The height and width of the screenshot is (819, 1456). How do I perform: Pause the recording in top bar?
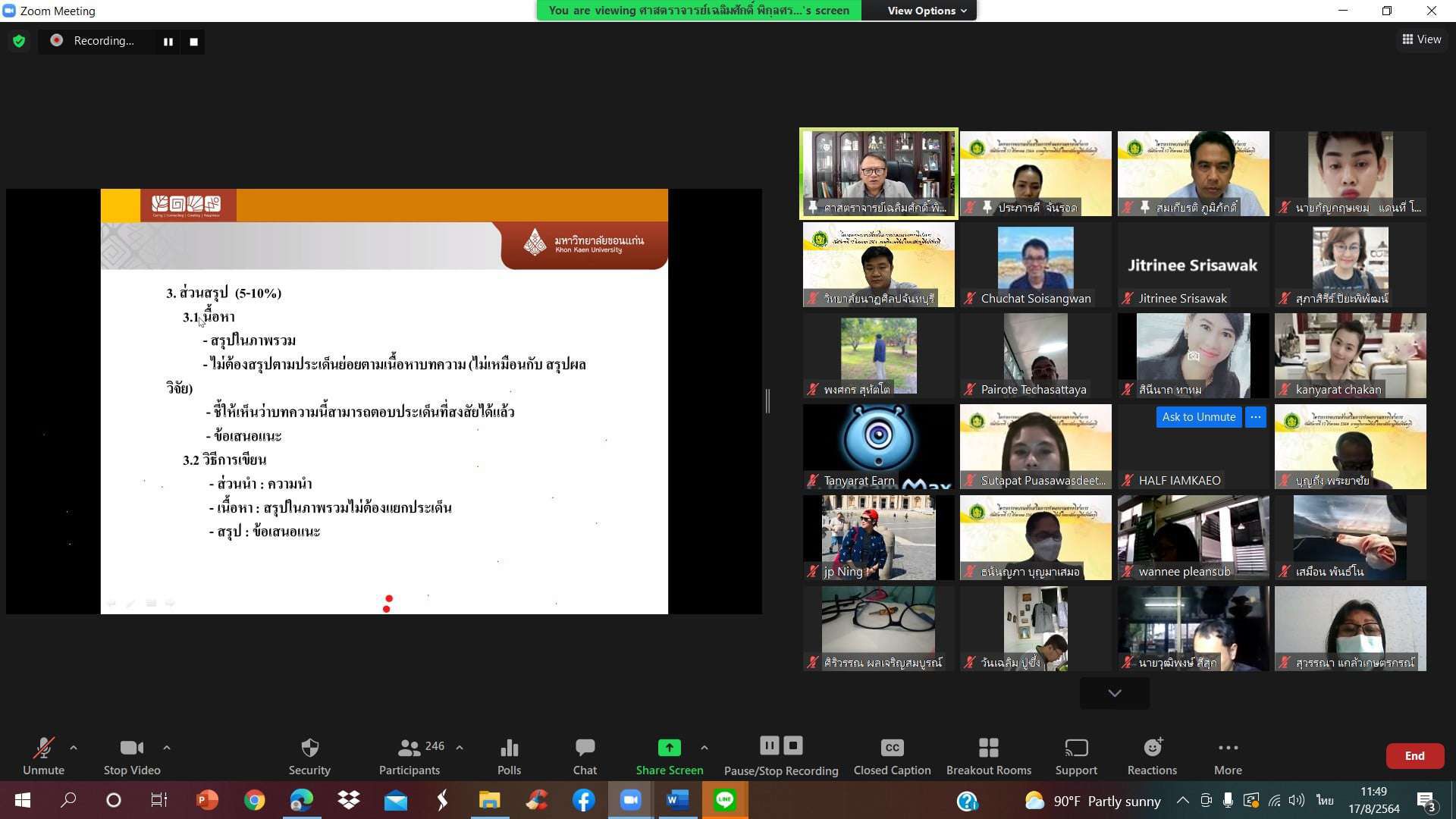pos(168,42)
